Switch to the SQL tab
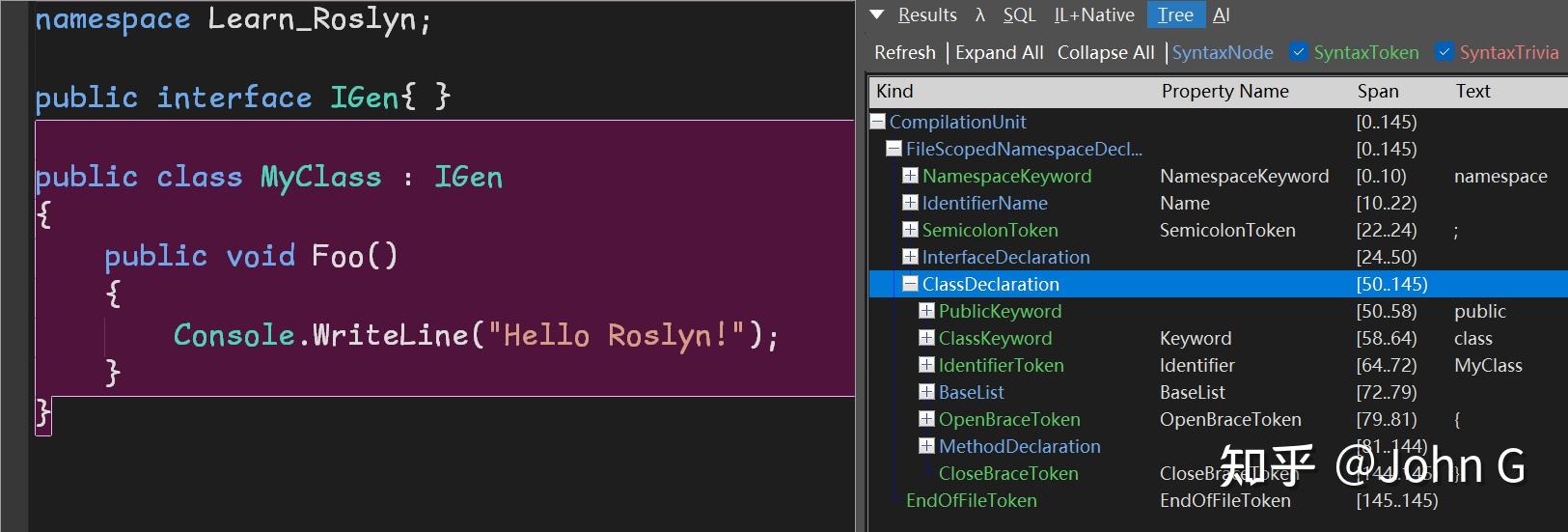This screenshot has height=532, width=1568. point(1019,14)
